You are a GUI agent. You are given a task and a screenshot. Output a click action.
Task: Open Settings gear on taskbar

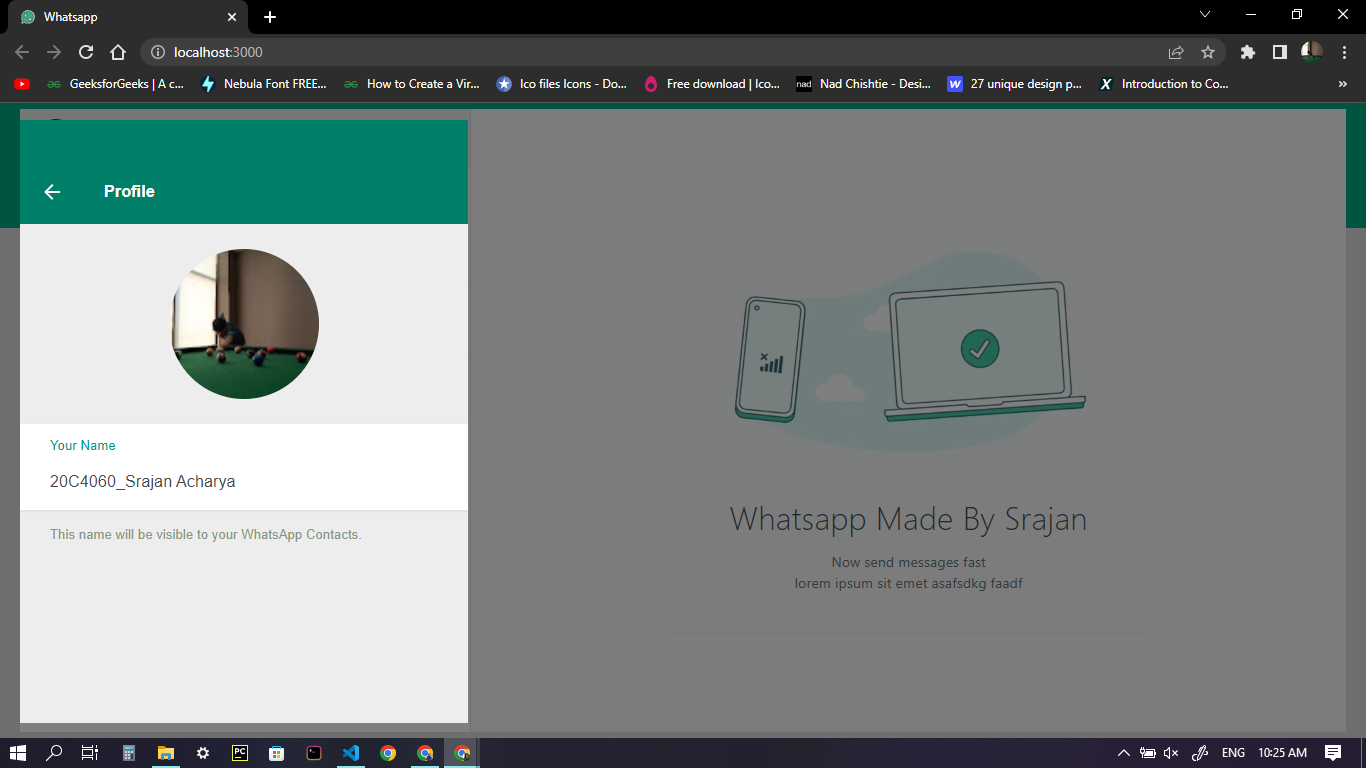[x=203, y=753]
